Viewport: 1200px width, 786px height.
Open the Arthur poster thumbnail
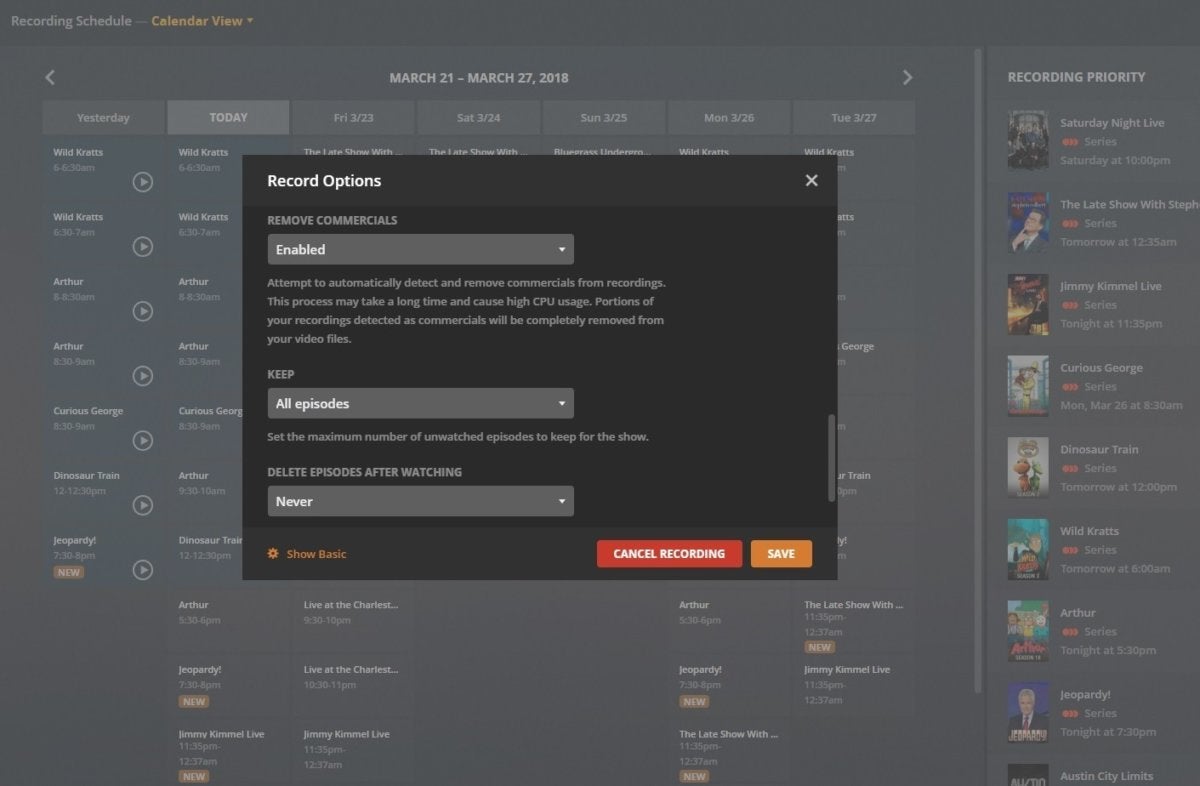1028,631
